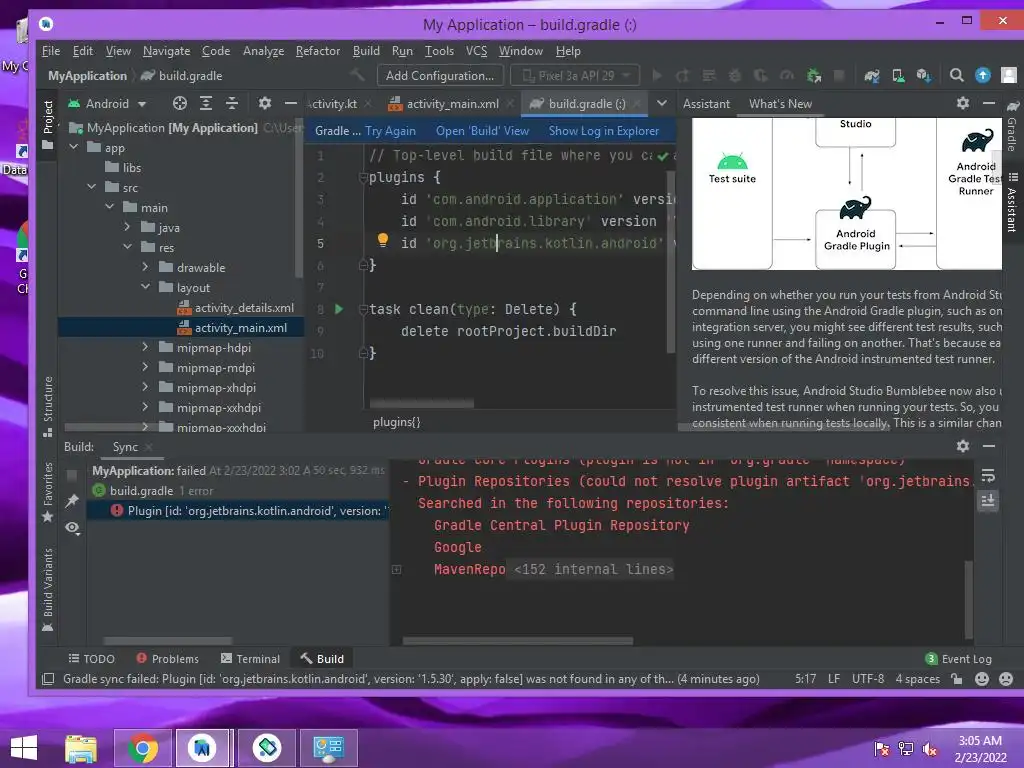Click the happy smiley feedback icon
1024x768 pixels.
(982, 679)
